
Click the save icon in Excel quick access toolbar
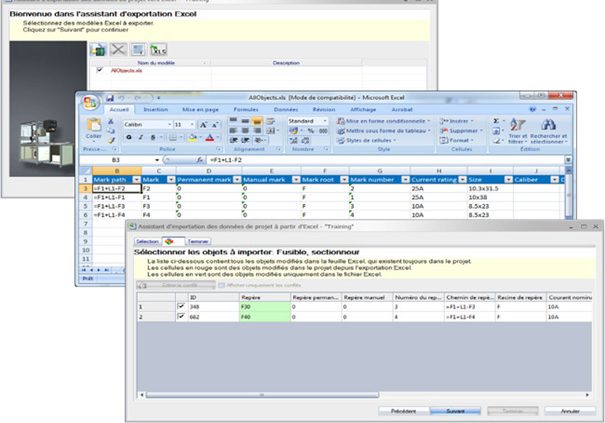pos(110,98)
